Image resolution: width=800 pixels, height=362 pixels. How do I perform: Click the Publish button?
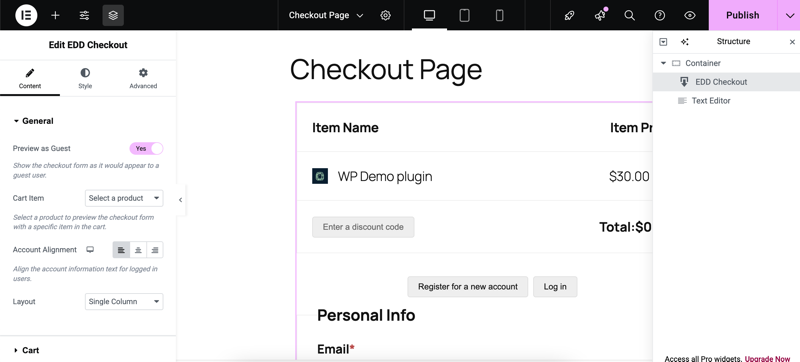(x=742, y=15)
